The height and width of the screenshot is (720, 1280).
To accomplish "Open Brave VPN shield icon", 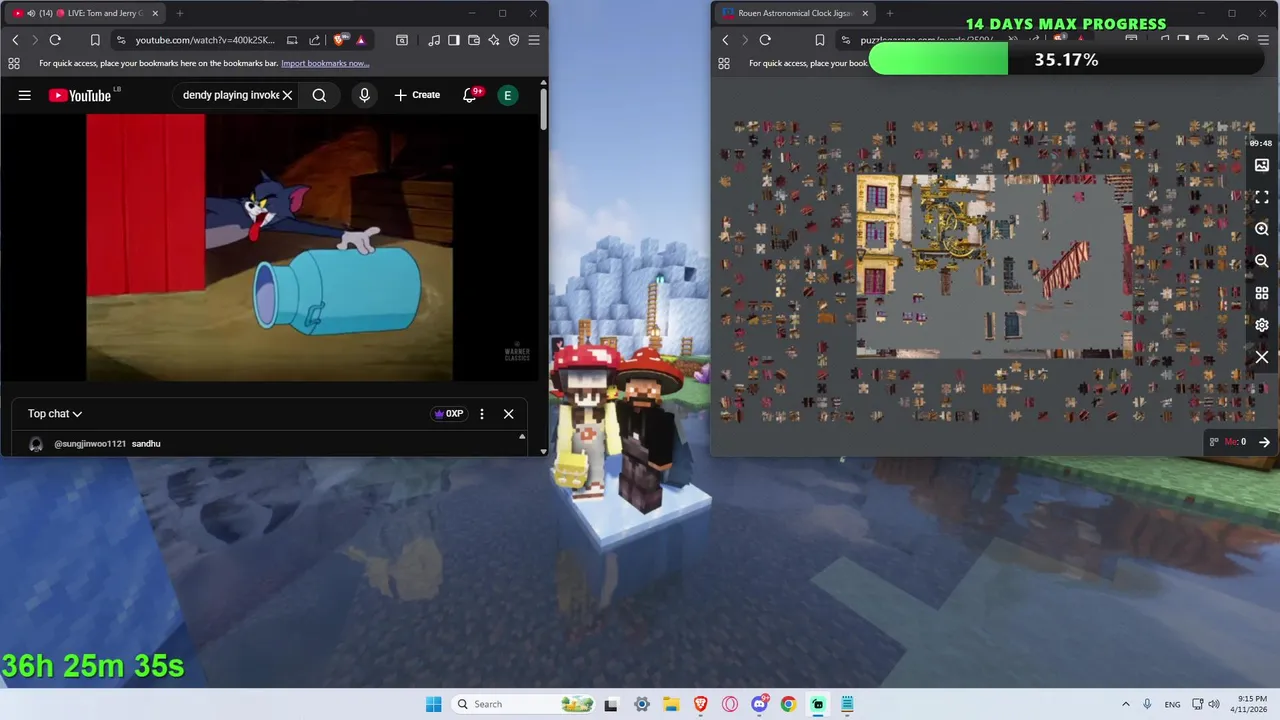I will 514,40.
